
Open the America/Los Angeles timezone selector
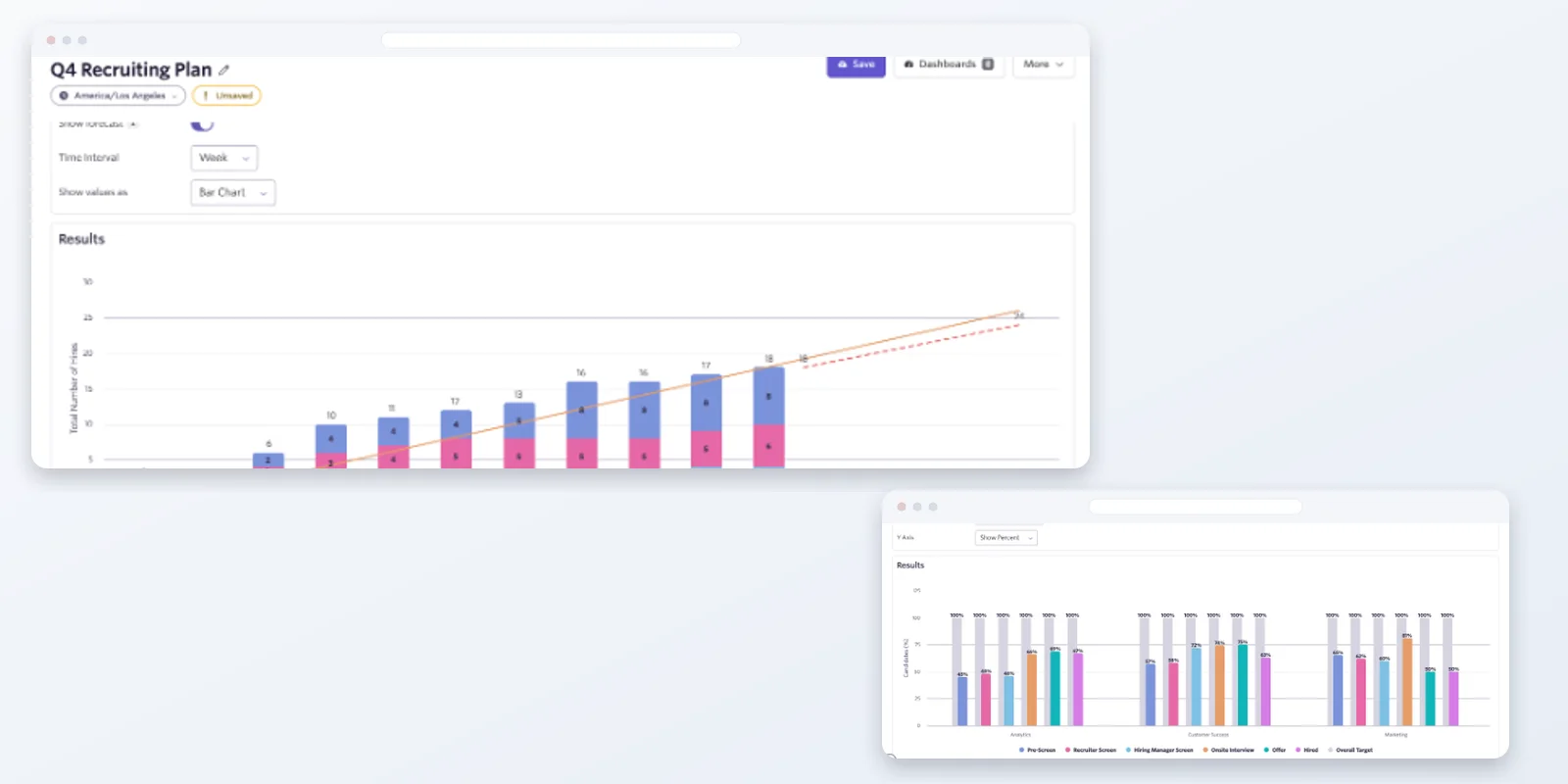(118, 96)
